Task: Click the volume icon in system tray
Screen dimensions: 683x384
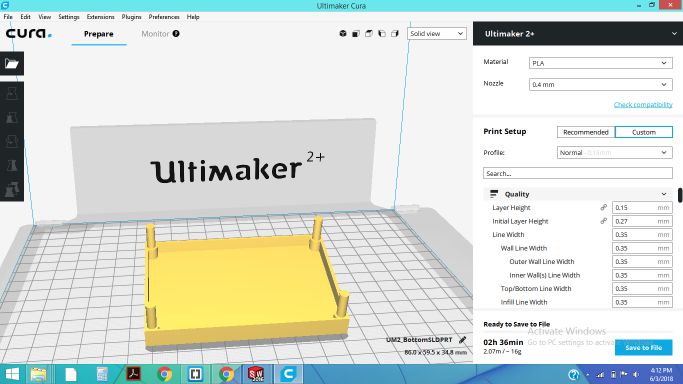Action: click(636, 374)
